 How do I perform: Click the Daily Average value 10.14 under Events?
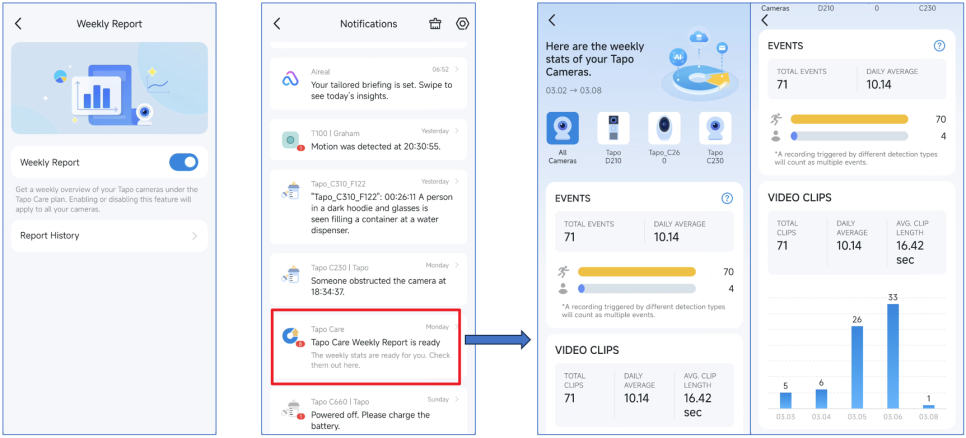[667, 237]
